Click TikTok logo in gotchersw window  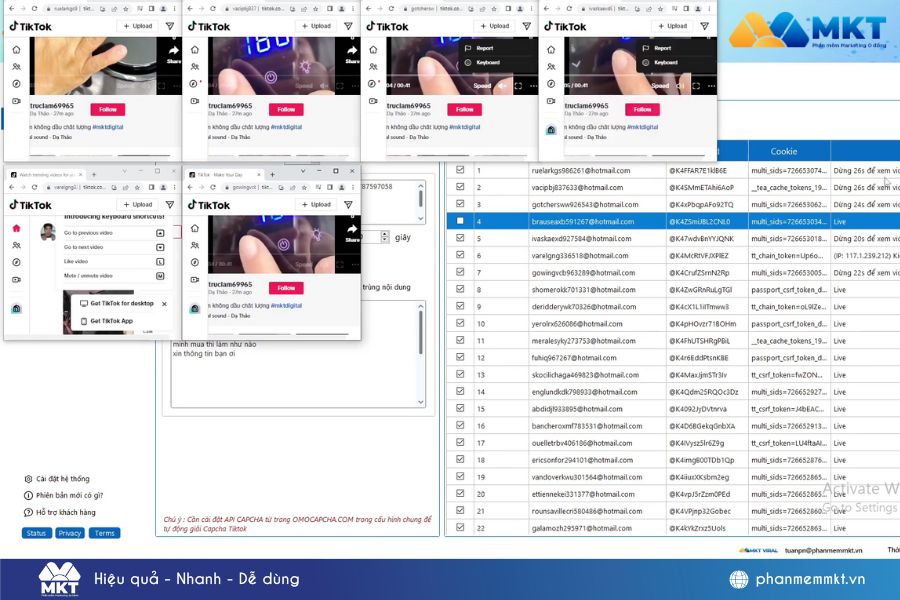coord(387,26)
